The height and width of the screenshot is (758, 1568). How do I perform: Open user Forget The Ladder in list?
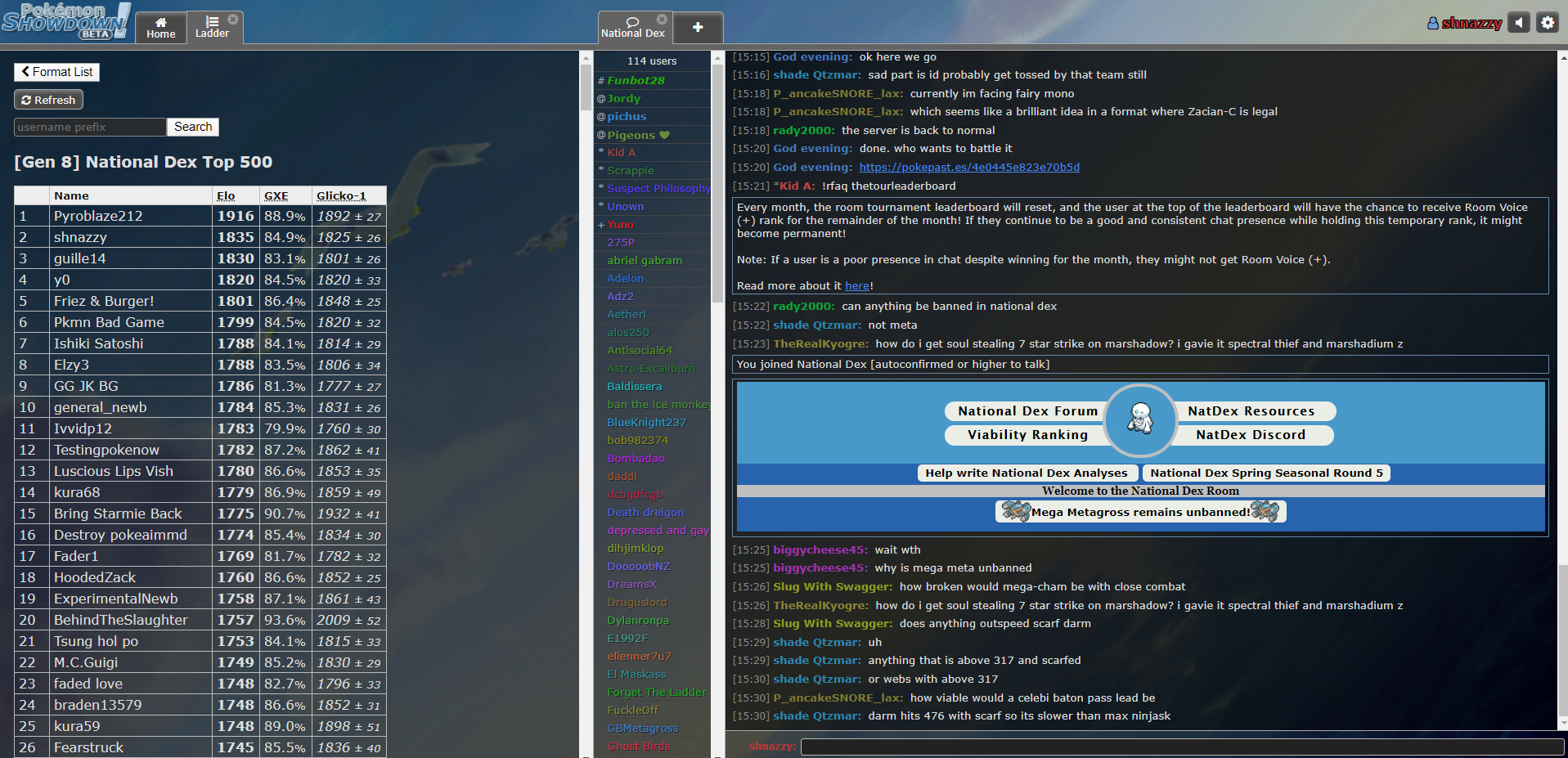(x=652, y=692)
